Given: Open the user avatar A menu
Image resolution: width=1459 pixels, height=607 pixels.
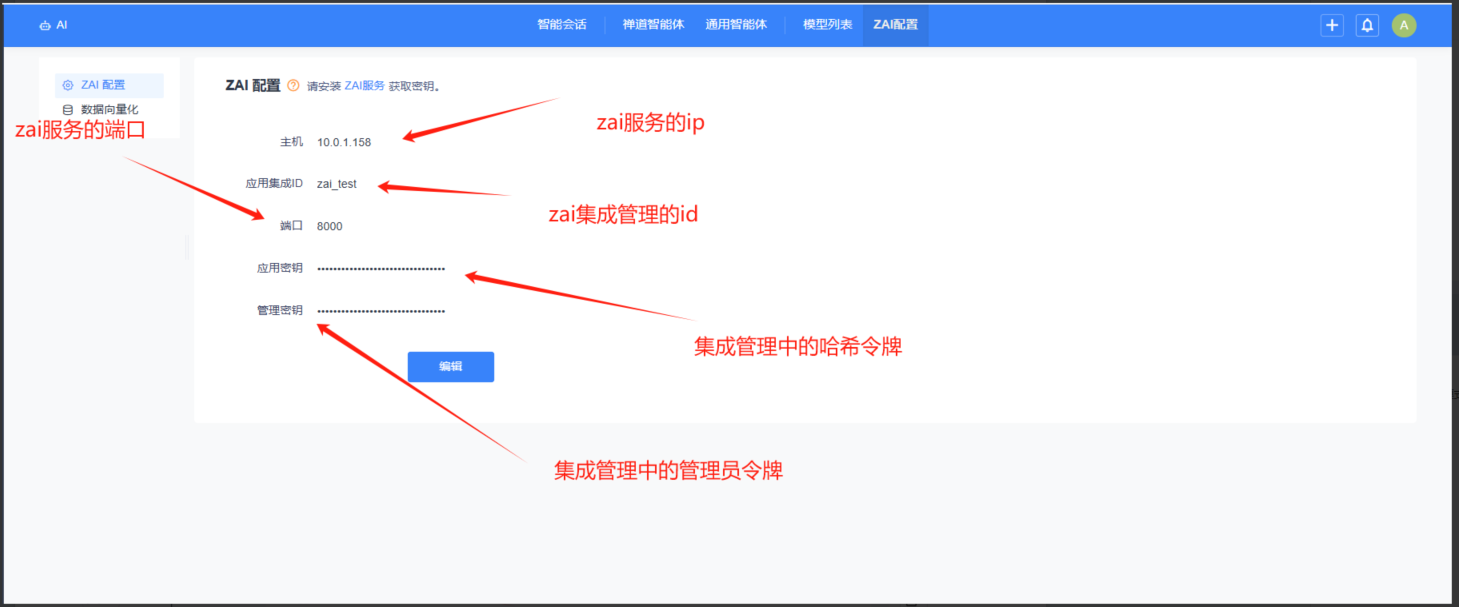Looking at the screenshot, I should point(1404,25).
